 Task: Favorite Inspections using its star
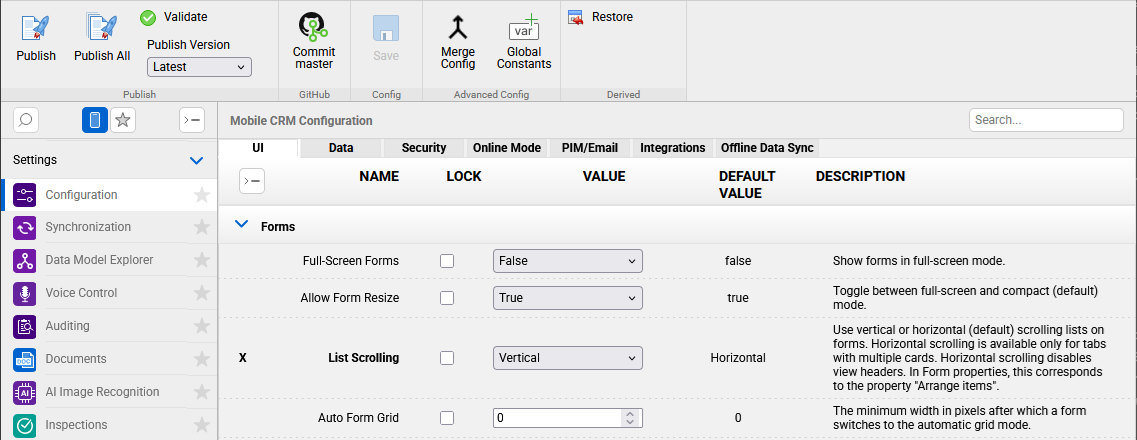(202, 425)
